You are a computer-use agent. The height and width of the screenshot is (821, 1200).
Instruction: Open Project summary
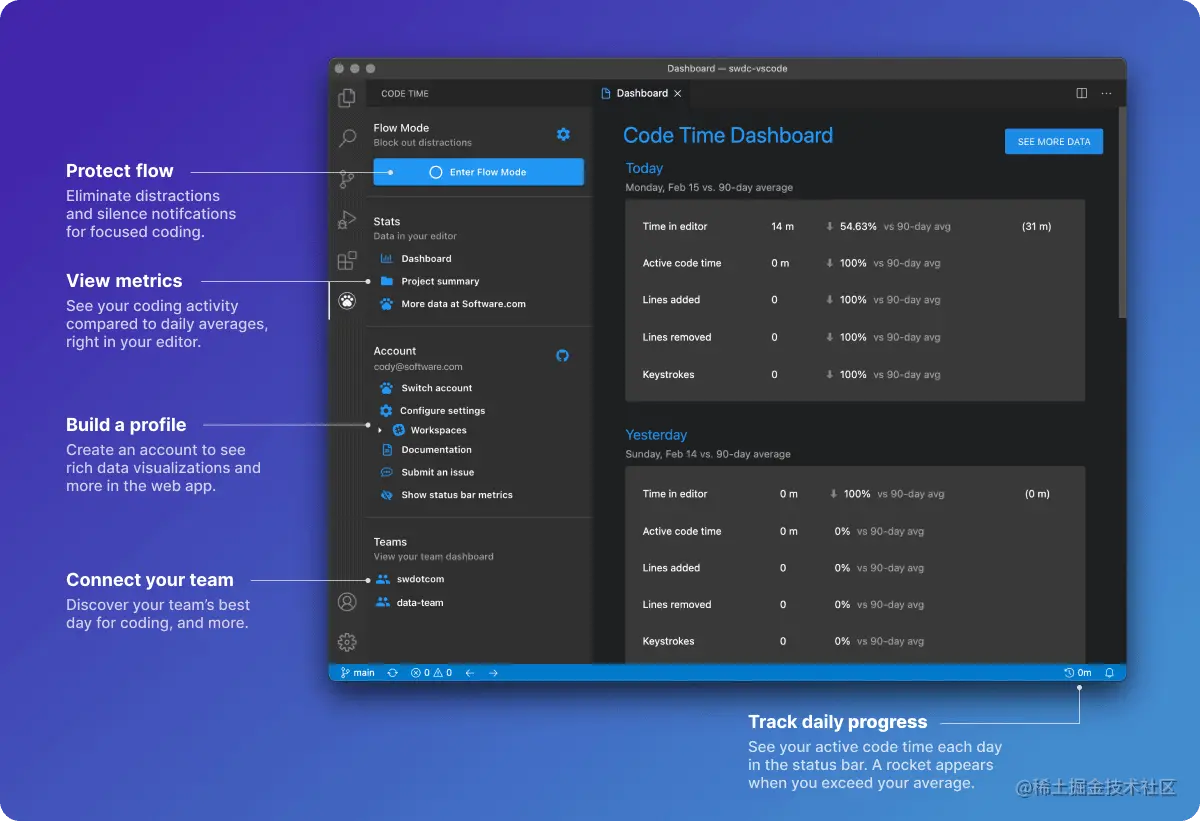440,281
